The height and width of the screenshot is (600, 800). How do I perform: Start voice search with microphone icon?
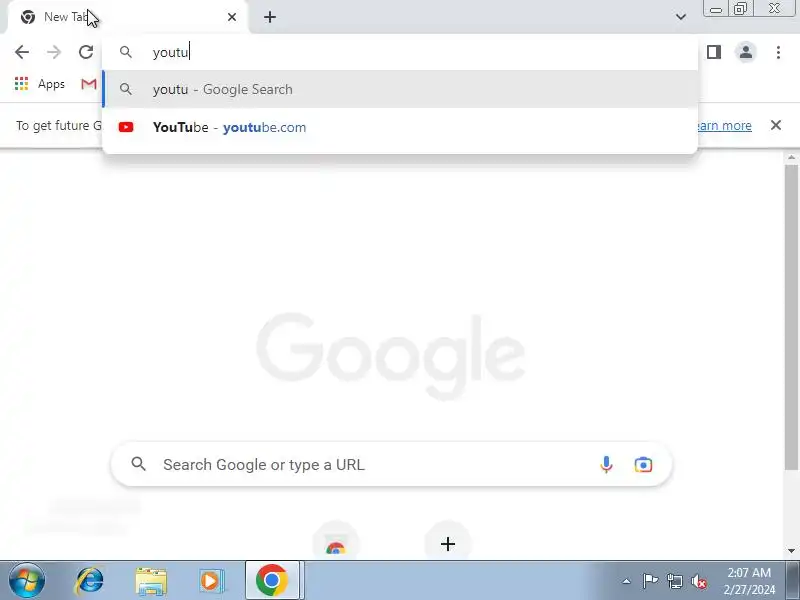tap(606, 464)
